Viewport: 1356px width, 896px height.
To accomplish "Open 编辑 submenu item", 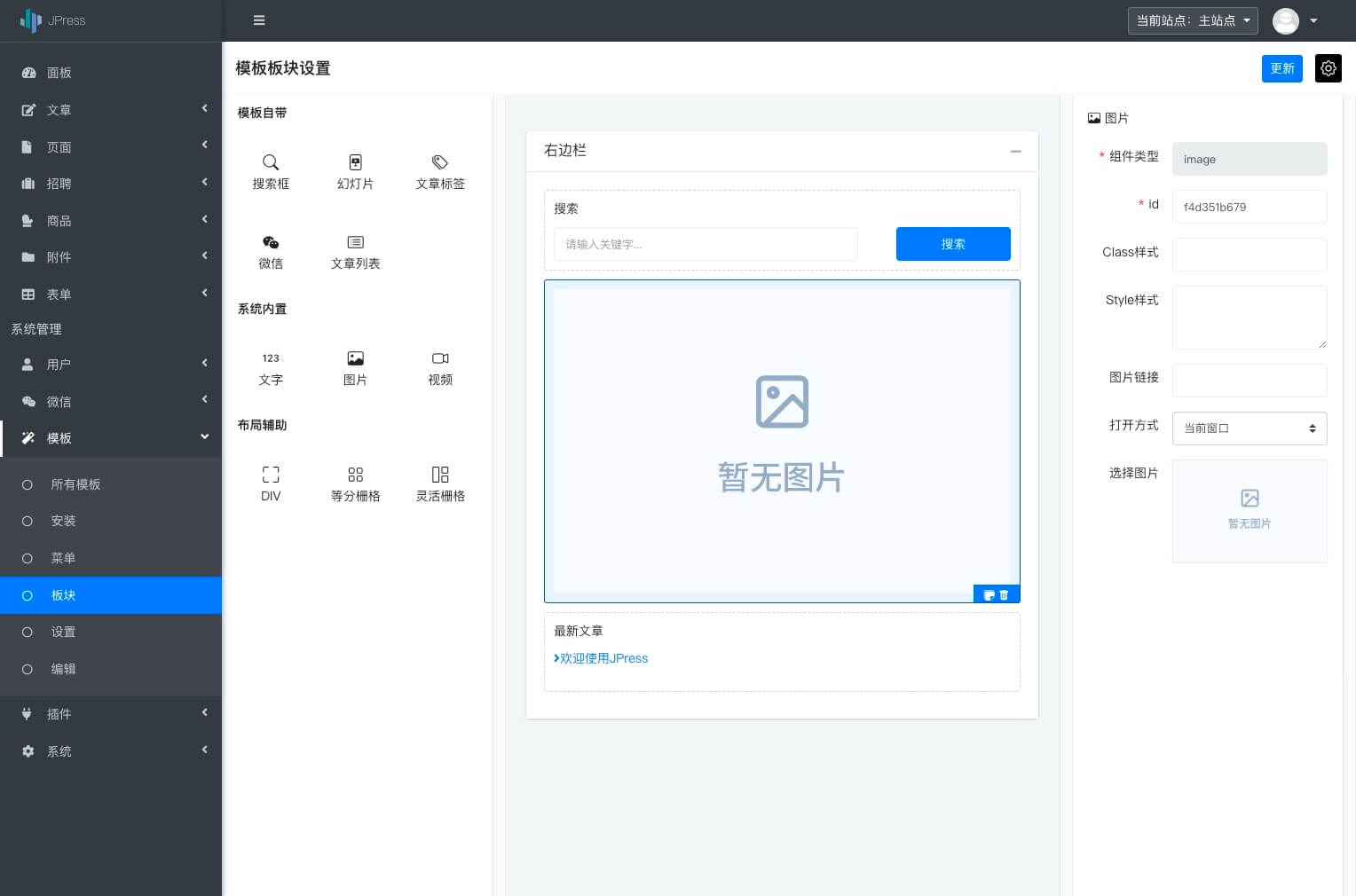I will 111,669.
